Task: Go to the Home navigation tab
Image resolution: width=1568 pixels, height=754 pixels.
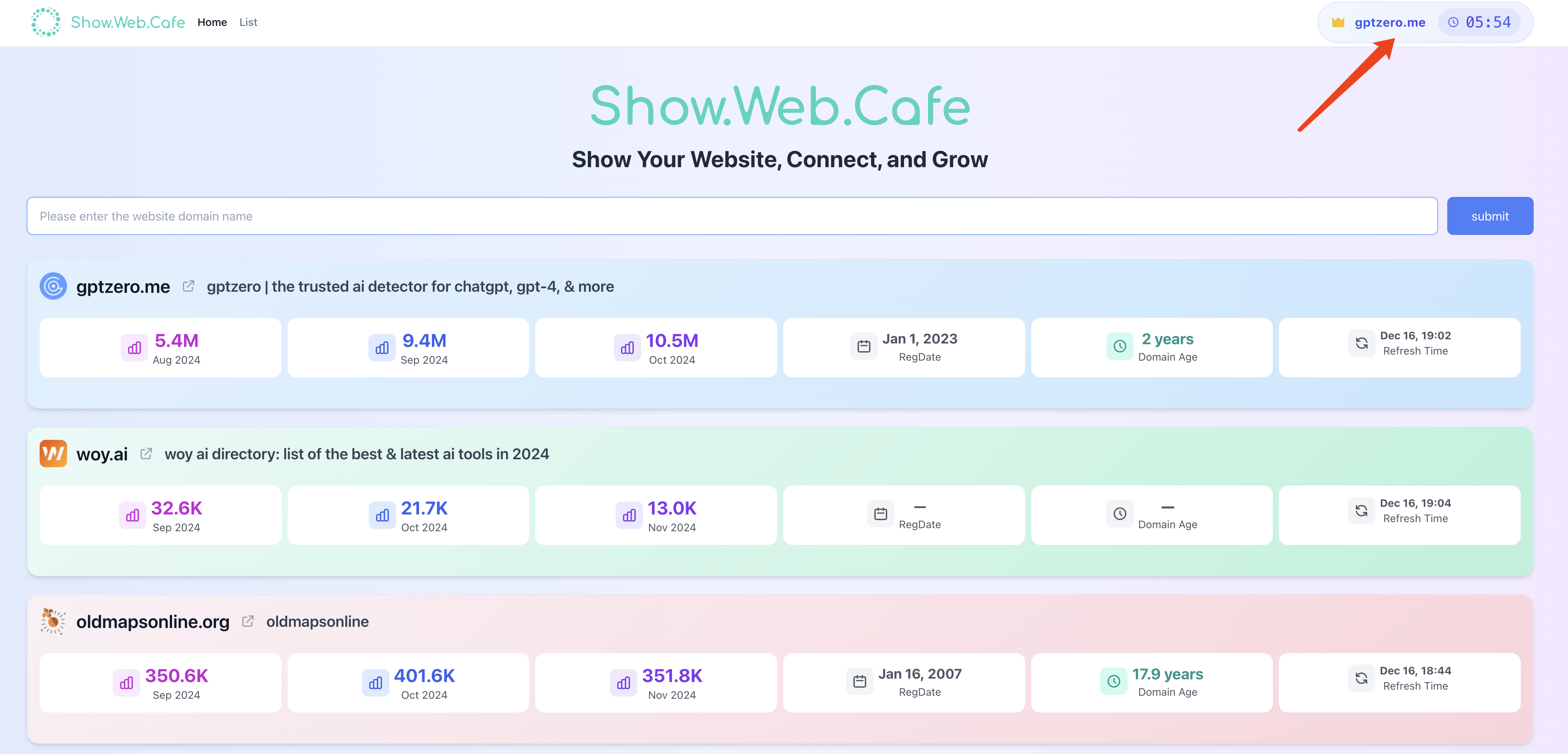Action: (x=212, y=22)
